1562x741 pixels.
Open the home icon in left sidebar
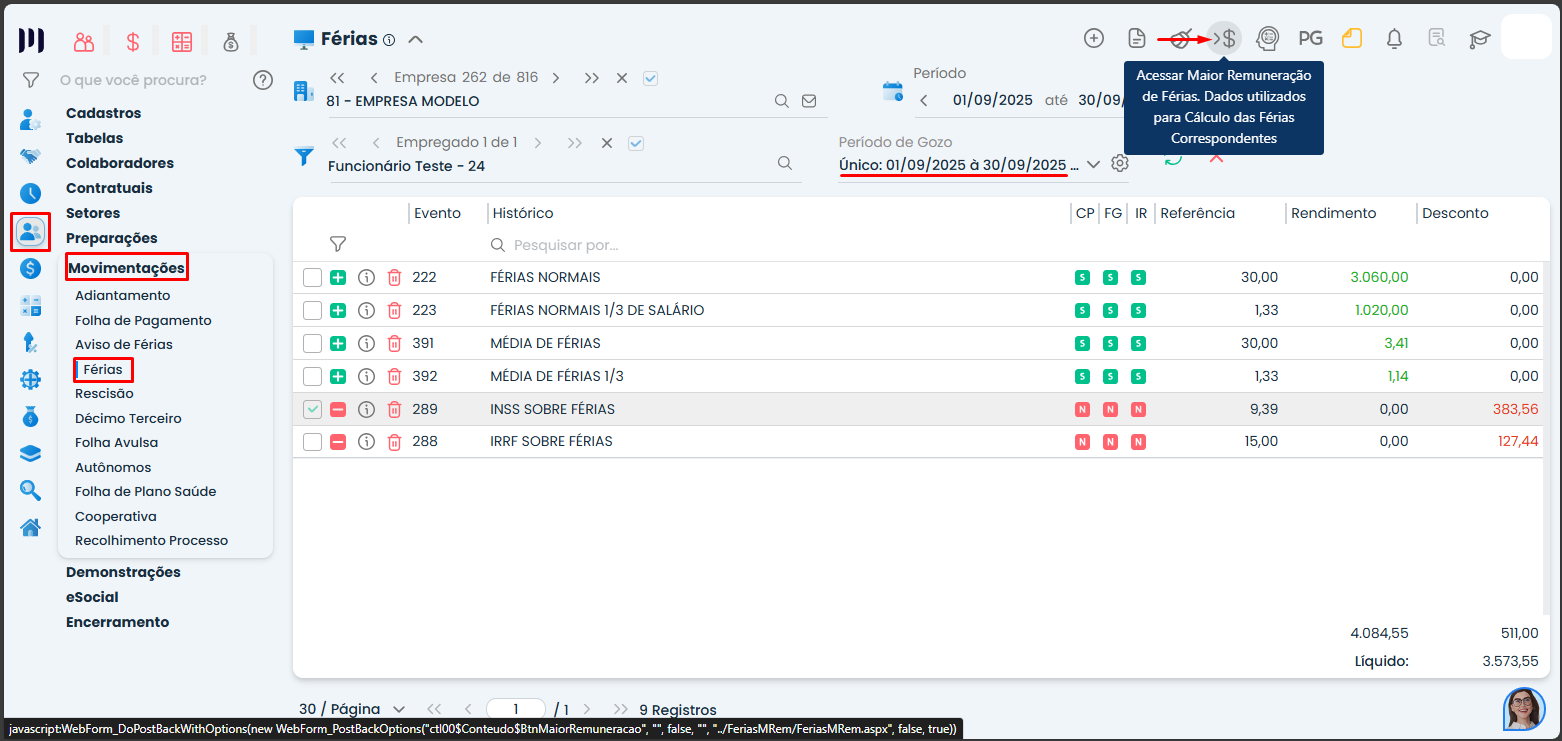pos(31,527)
